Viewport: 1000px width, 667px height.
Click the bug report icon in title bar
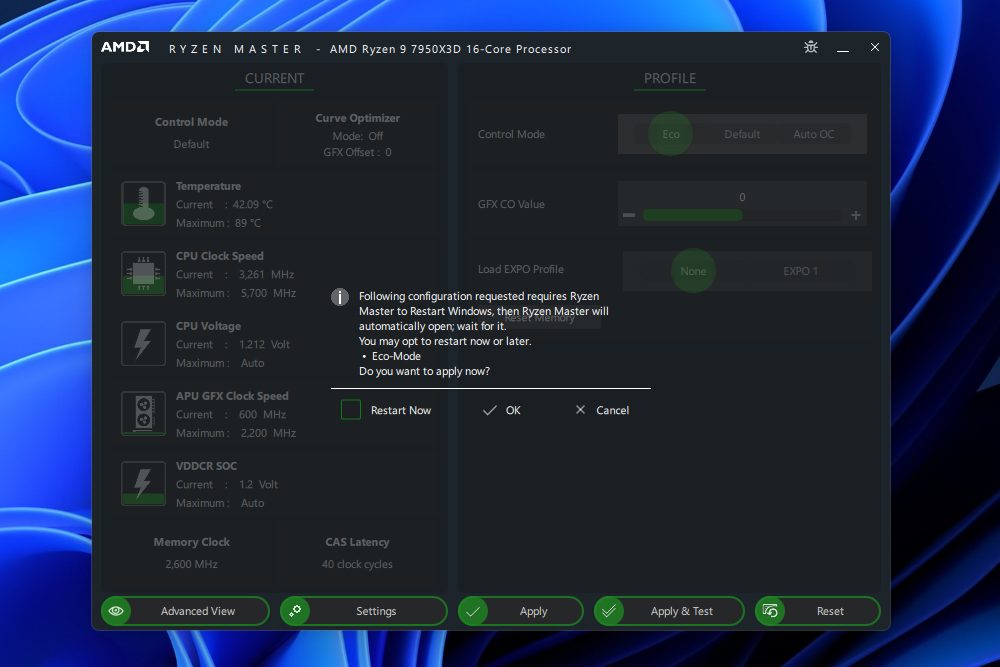pyautogui.click(x=811, y=47)
